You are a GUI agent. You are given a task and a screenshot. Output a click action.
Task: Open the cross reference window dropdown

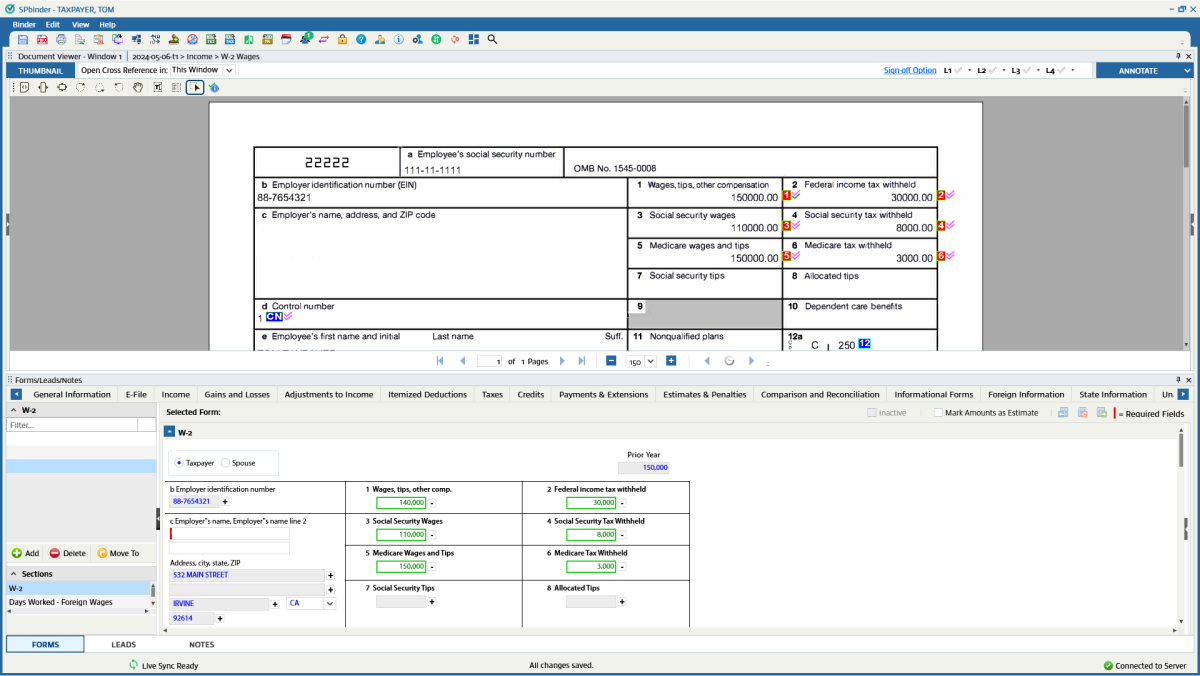point(229,71)
